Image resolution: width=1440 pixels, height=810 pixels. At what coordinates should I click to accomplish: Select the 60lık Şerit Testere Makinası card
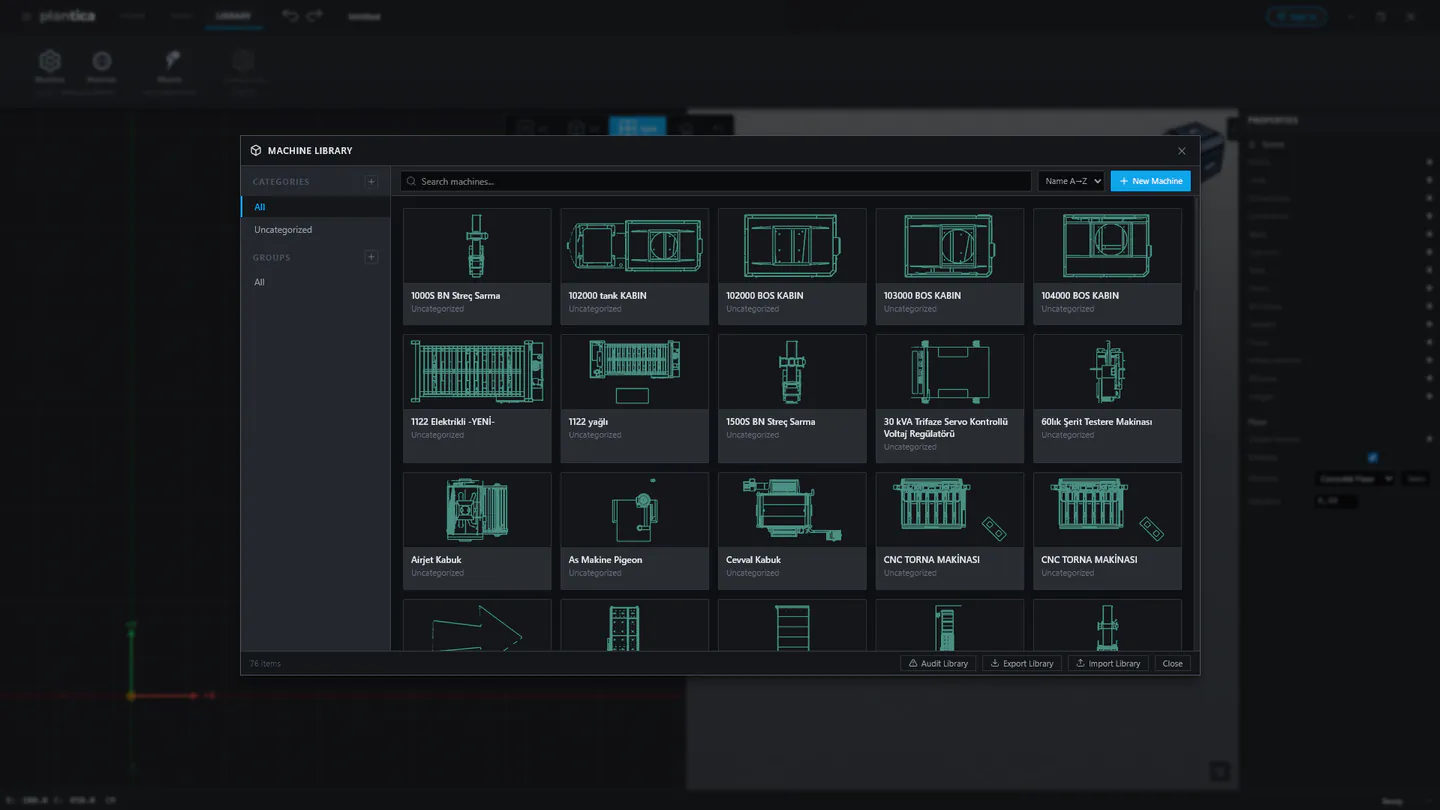(x=1107, y=398)
